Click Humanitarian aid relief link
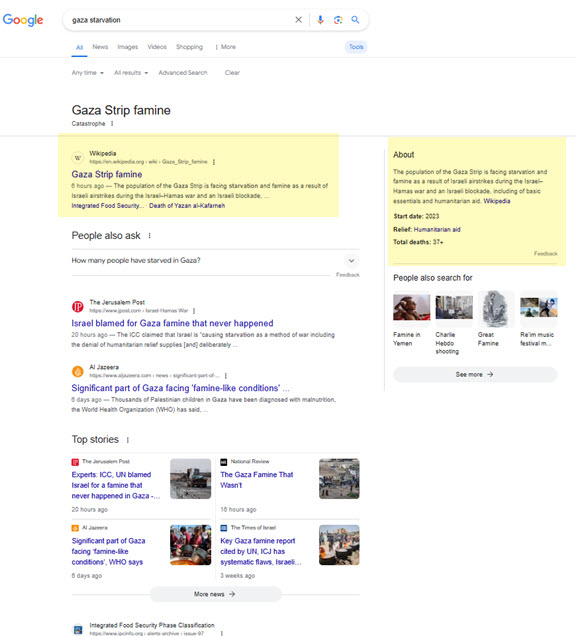This screenshot has width=576, height=636. 437,230
